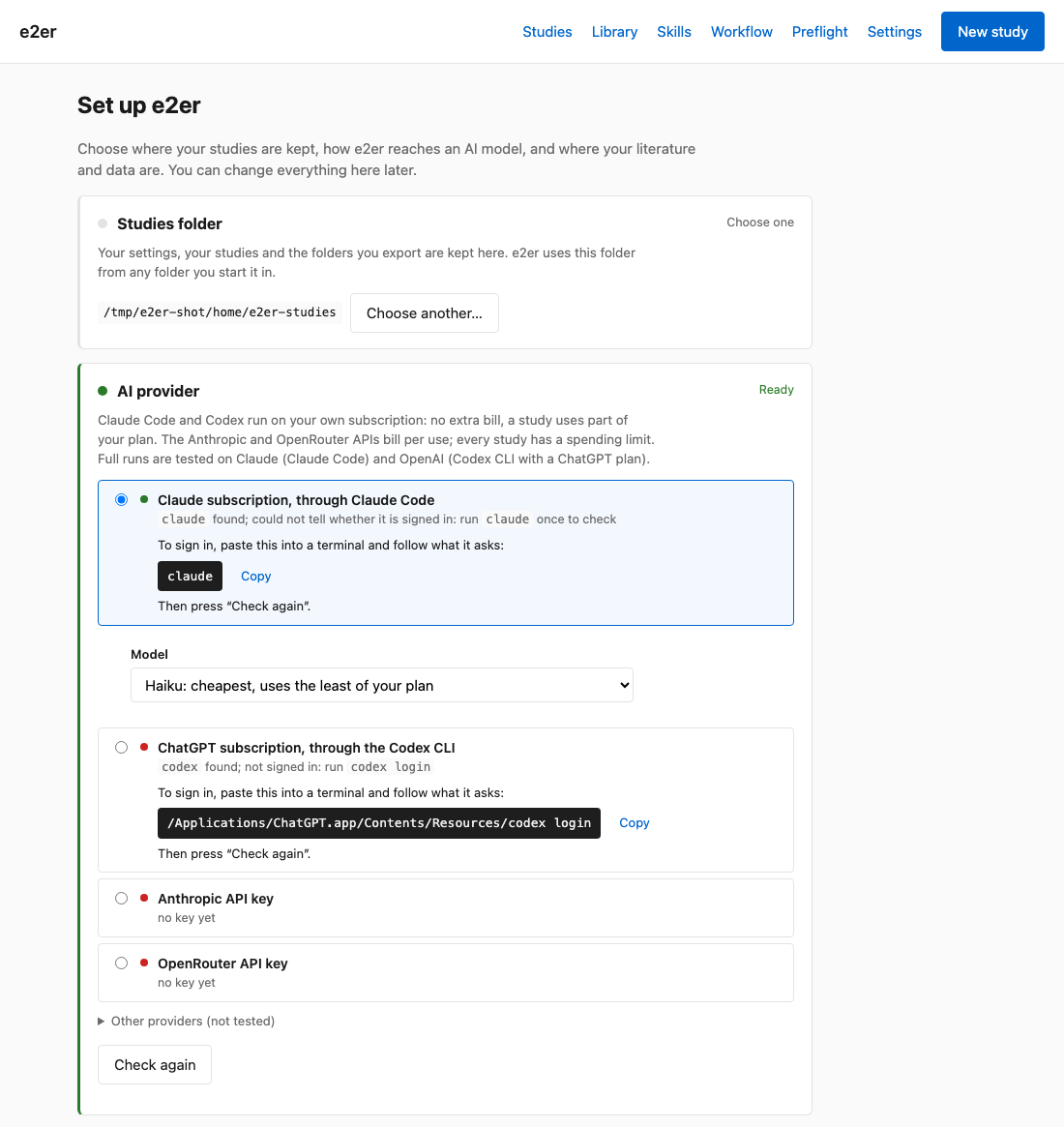Screen dimensions: 1064x1127
Task: Click the red dot beside ChatGPT subscription
Action: [x=144, y=748]
